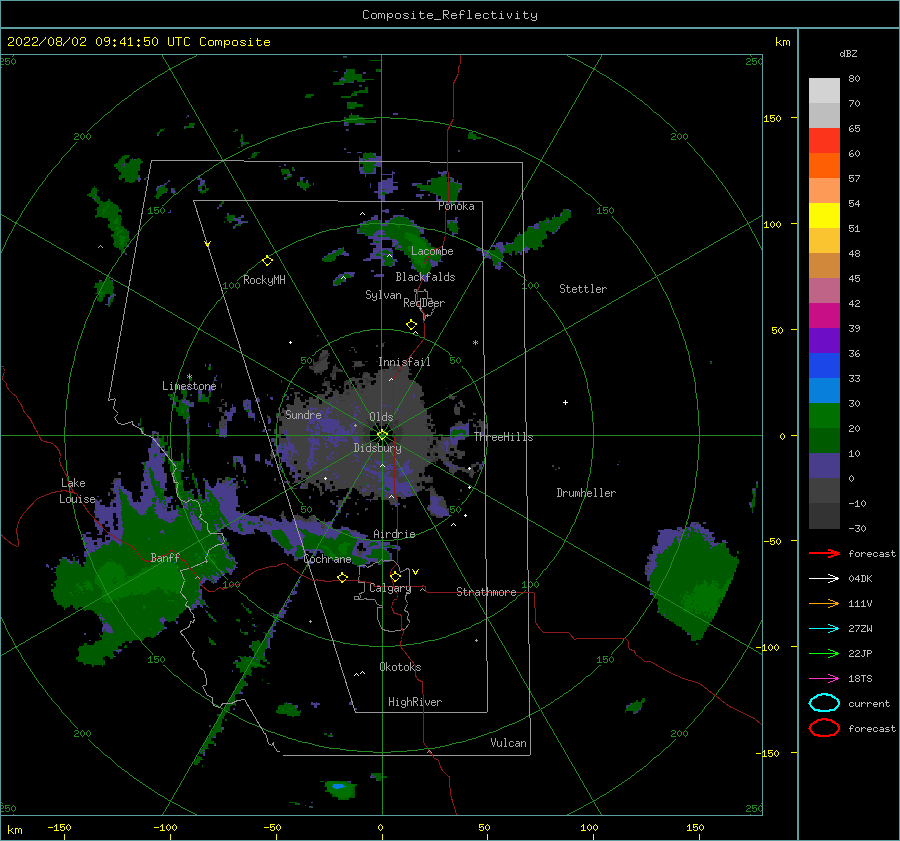The width and height of the screenshot is (900, 841).
Task: Click the ThreeHills label
Action: (503, 437)
